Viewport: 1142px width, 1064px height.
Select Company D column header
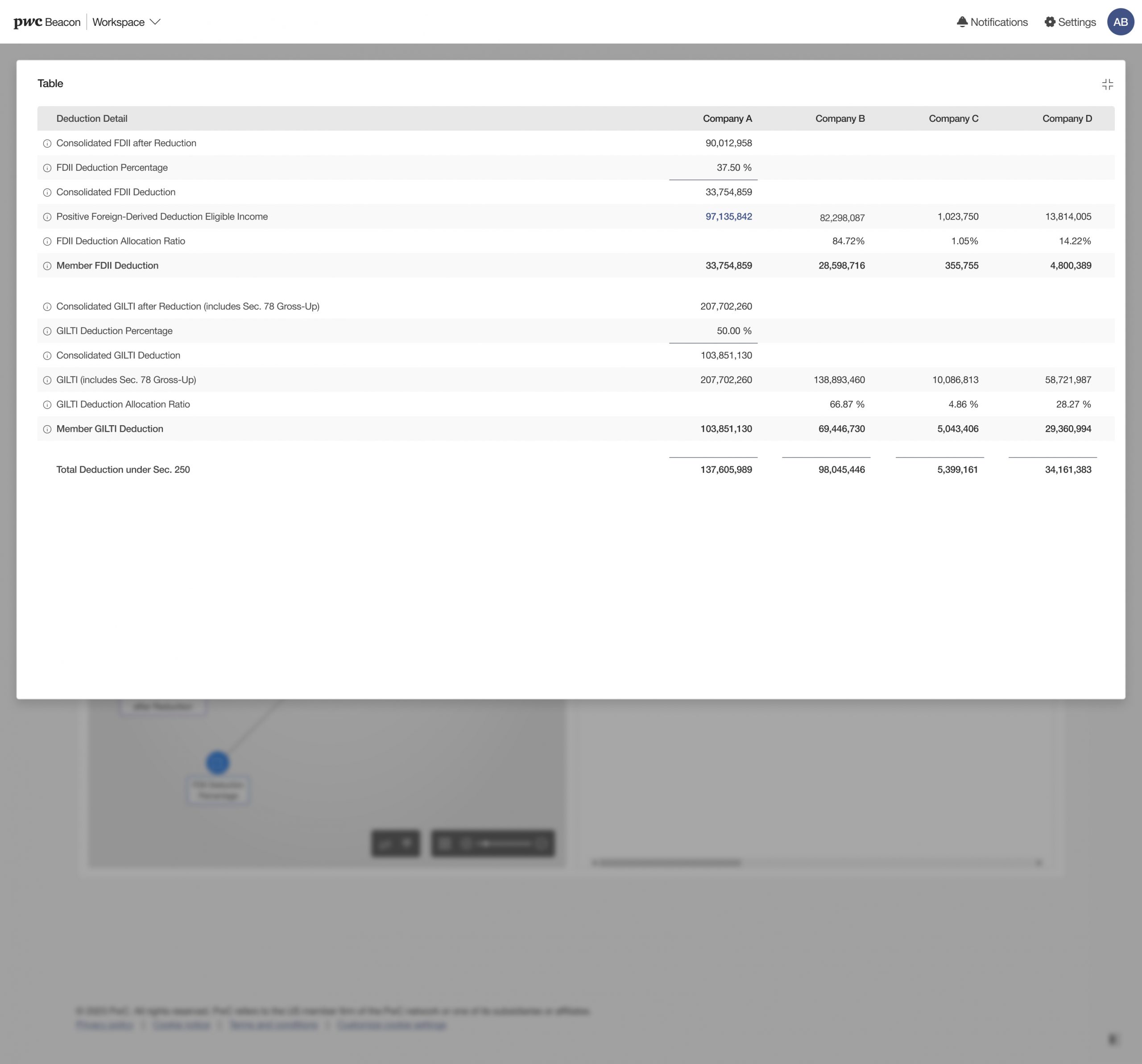[1068, 118]
